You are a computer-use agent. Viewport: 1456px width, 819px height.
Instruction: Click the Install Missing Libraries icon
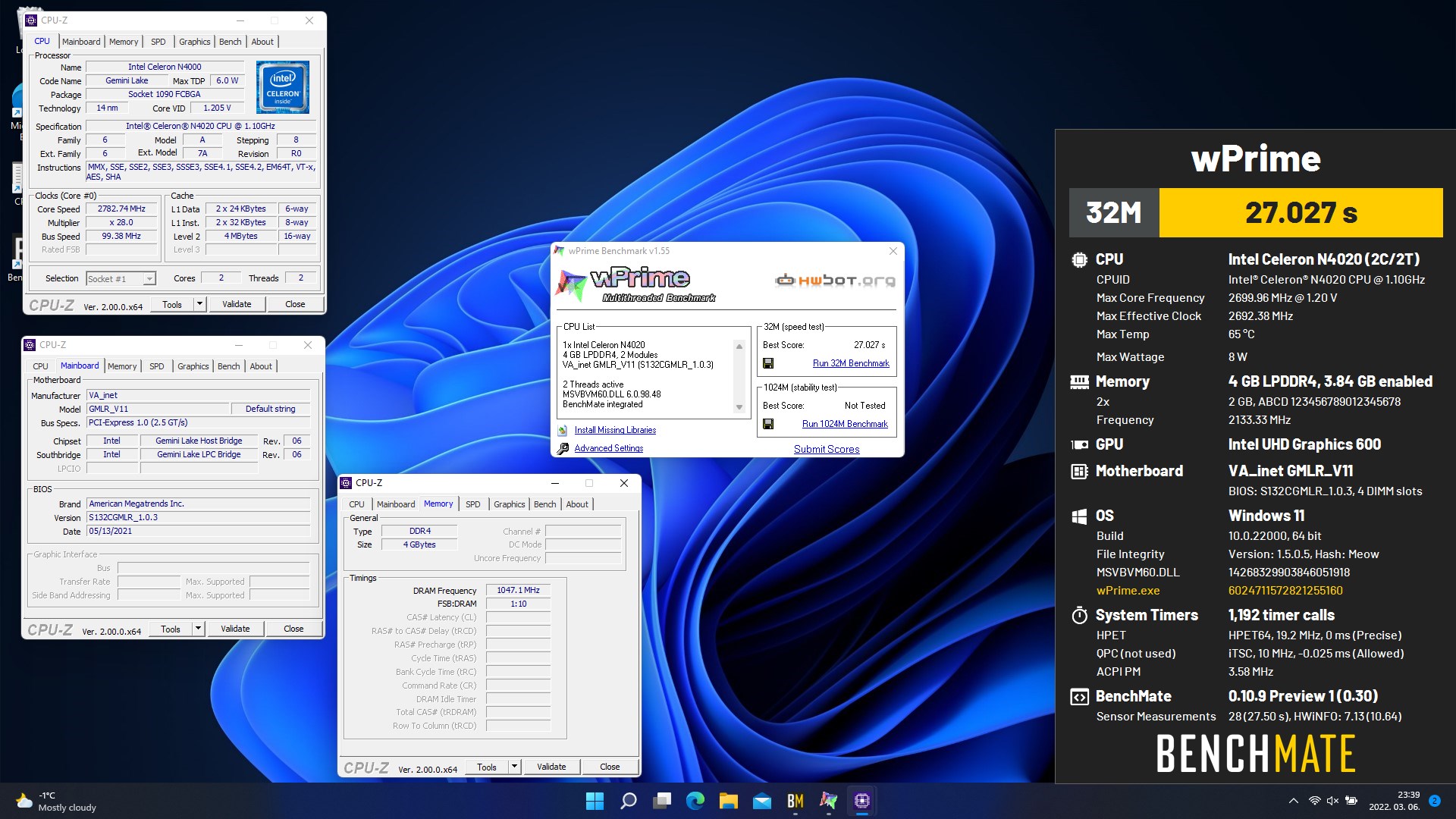pyautogui.click(x=563, y=430)
